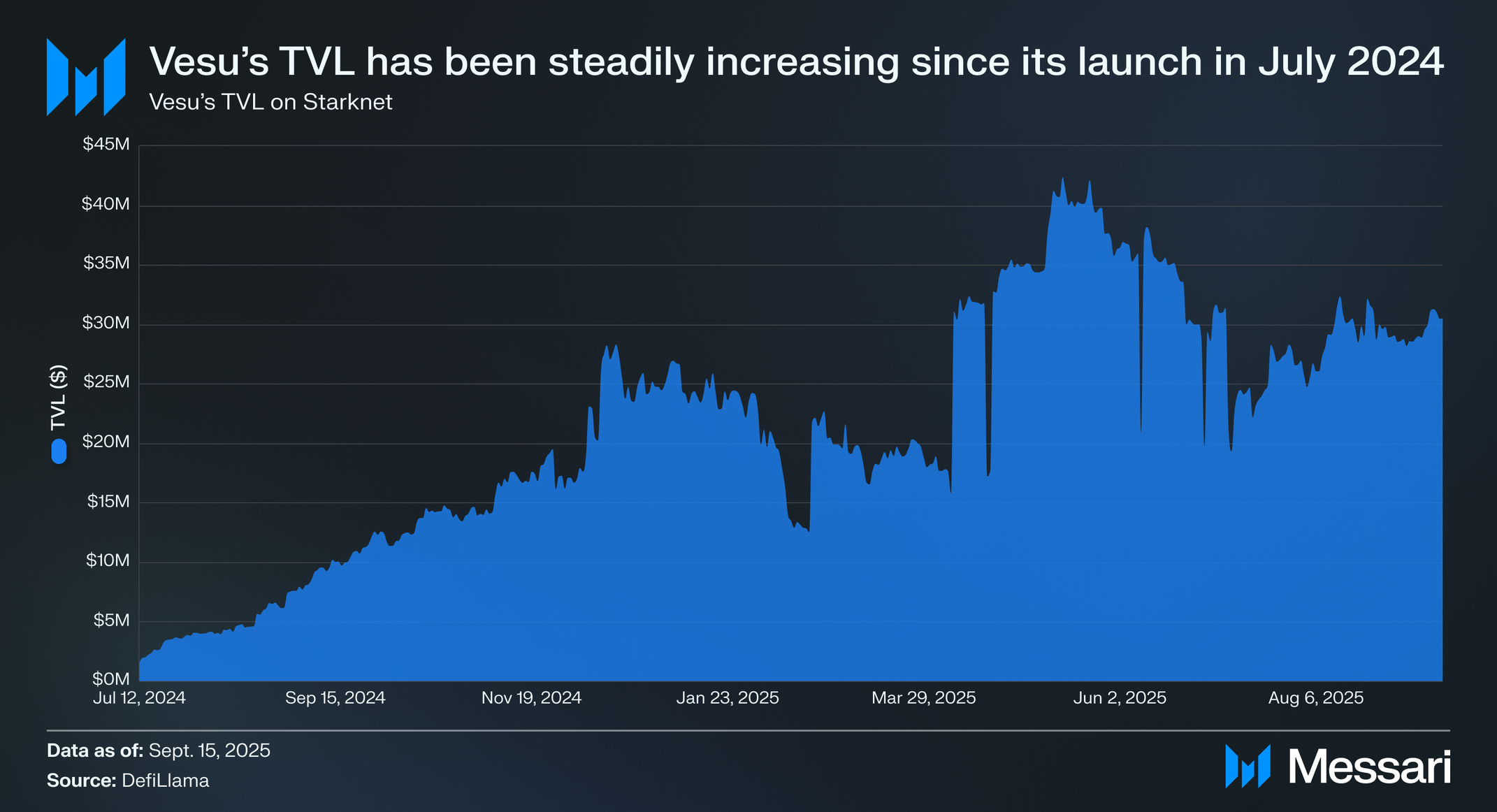Click the $0M y-axis label
Screen dimensions: 1497x812
(x=111, y=679)
